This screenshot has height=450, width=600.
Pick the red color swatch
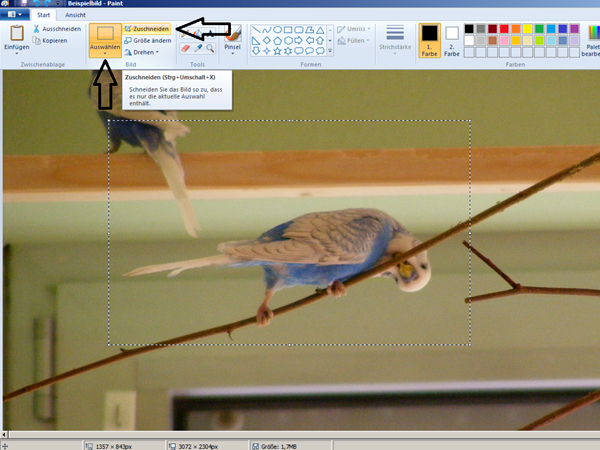click(x=504, y=29)
